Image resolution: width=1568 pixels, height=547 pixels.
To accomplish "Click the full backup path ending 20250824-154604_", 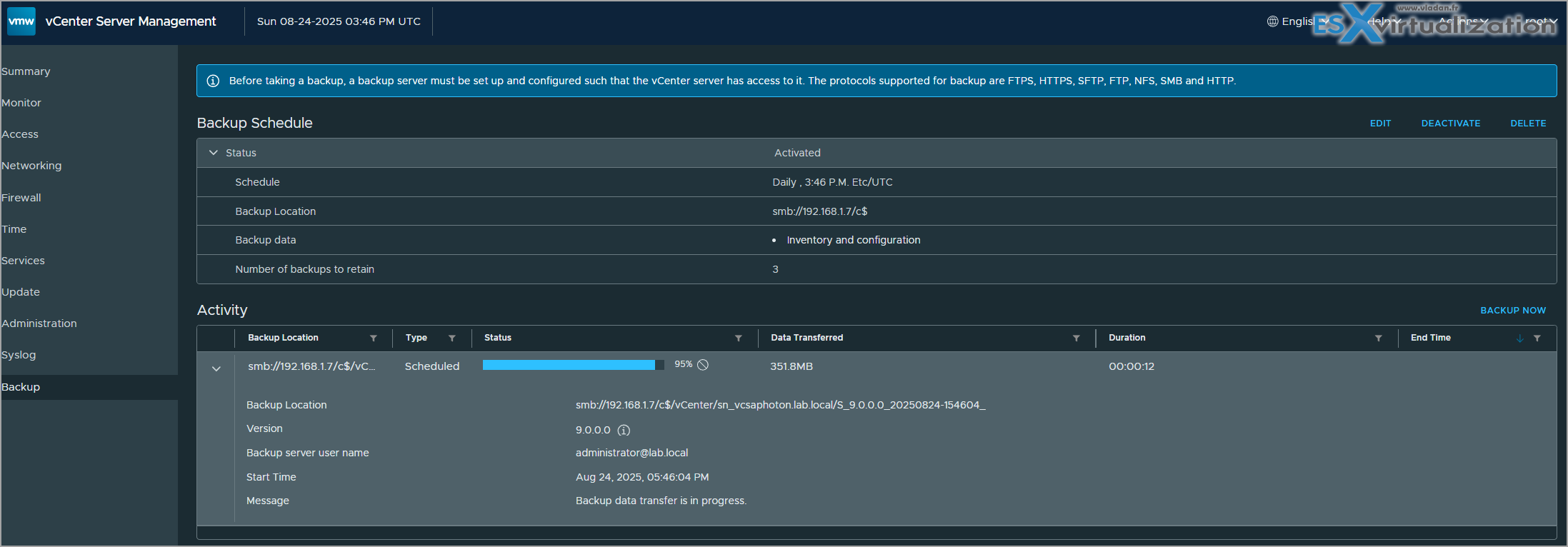I will pyautogui.click(x=780, y=405).
